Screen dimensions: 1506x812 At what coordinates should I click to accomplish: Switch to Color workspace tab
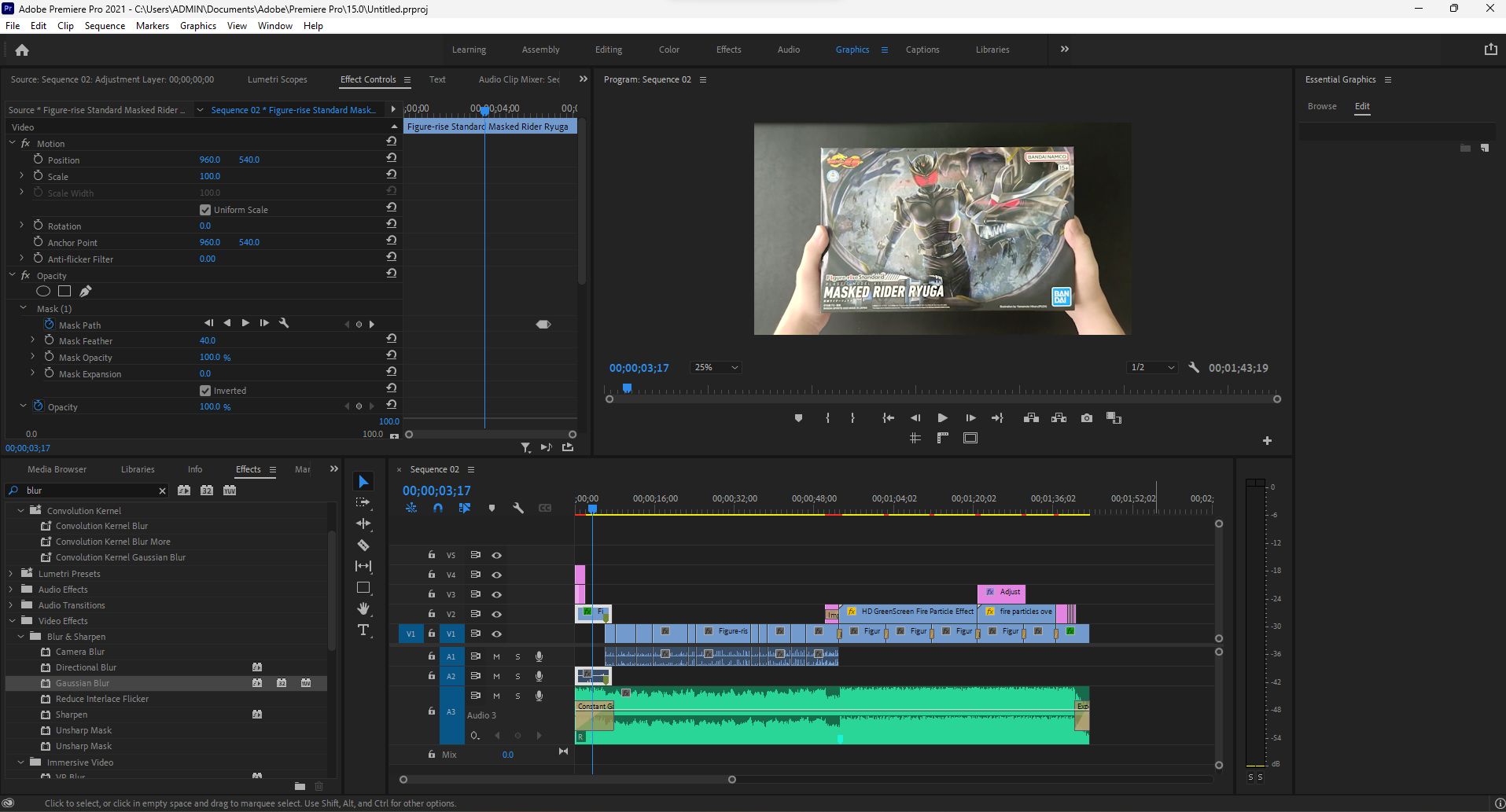click(669, 50)
